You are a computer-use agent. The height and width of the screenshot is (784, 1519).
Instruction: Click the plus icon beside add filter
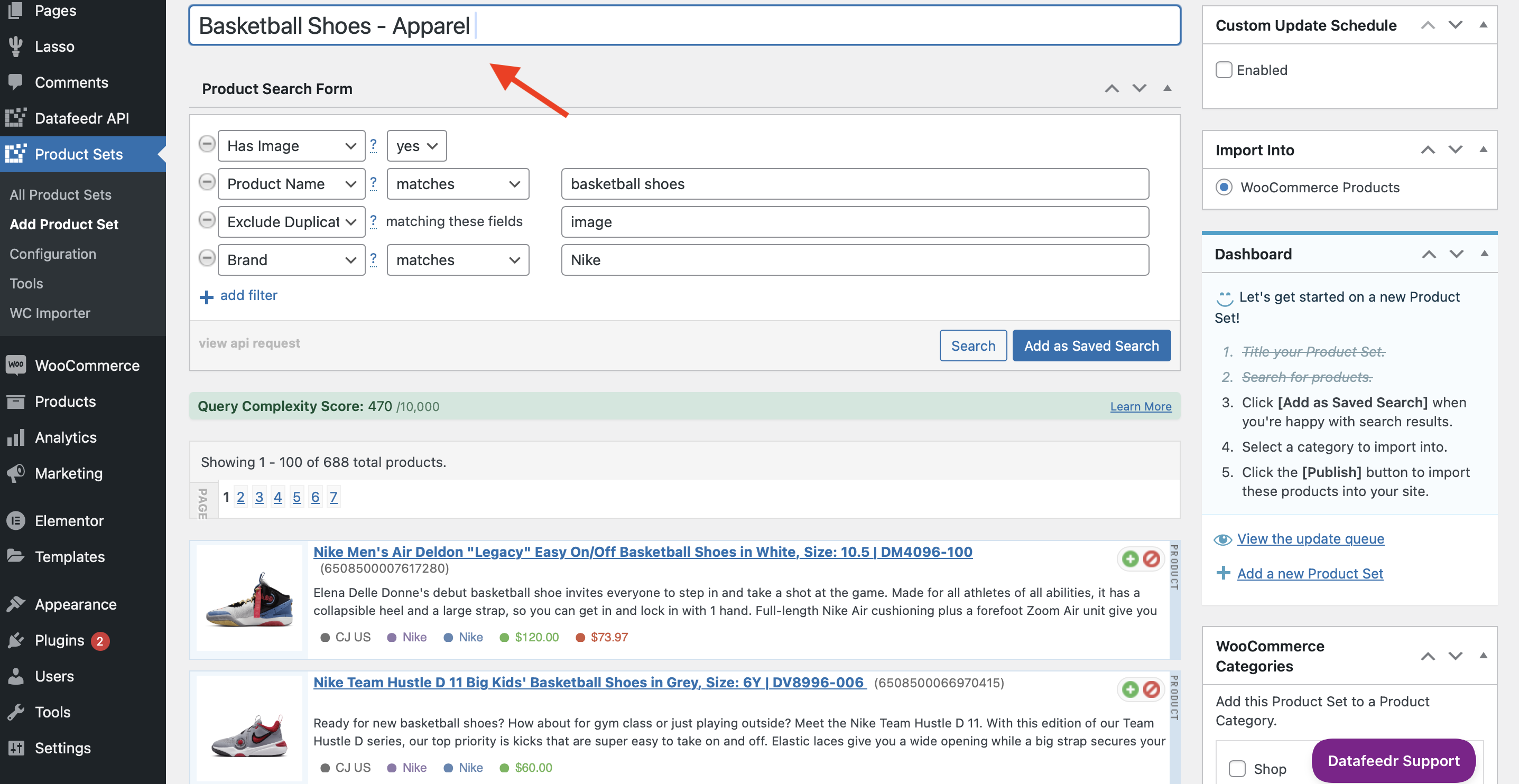point(206,296)
